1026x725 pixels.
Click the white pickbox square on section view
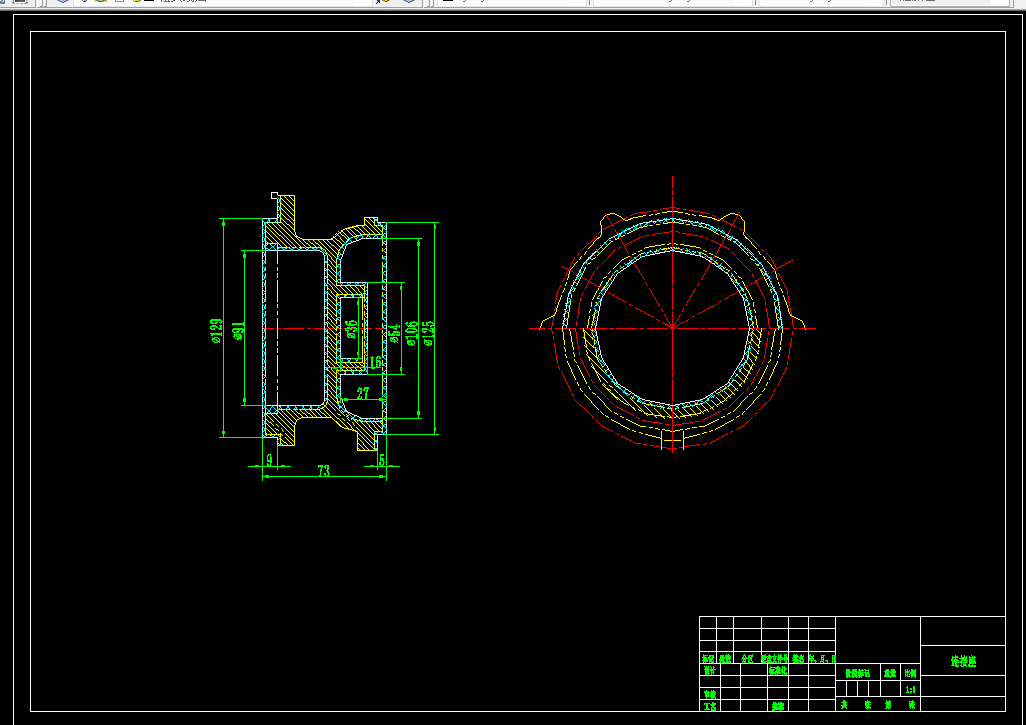tap(274, 195)
